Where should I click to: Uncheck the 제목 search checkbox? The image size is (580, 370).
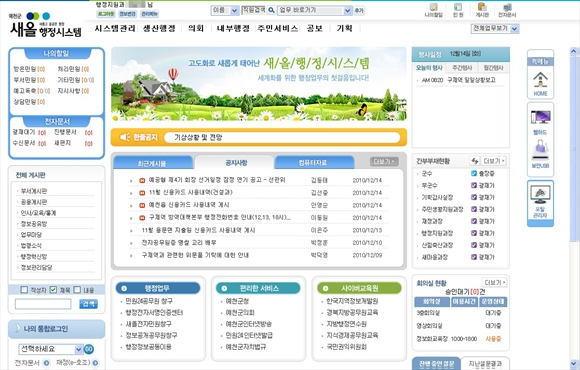[x=53, y=290]
